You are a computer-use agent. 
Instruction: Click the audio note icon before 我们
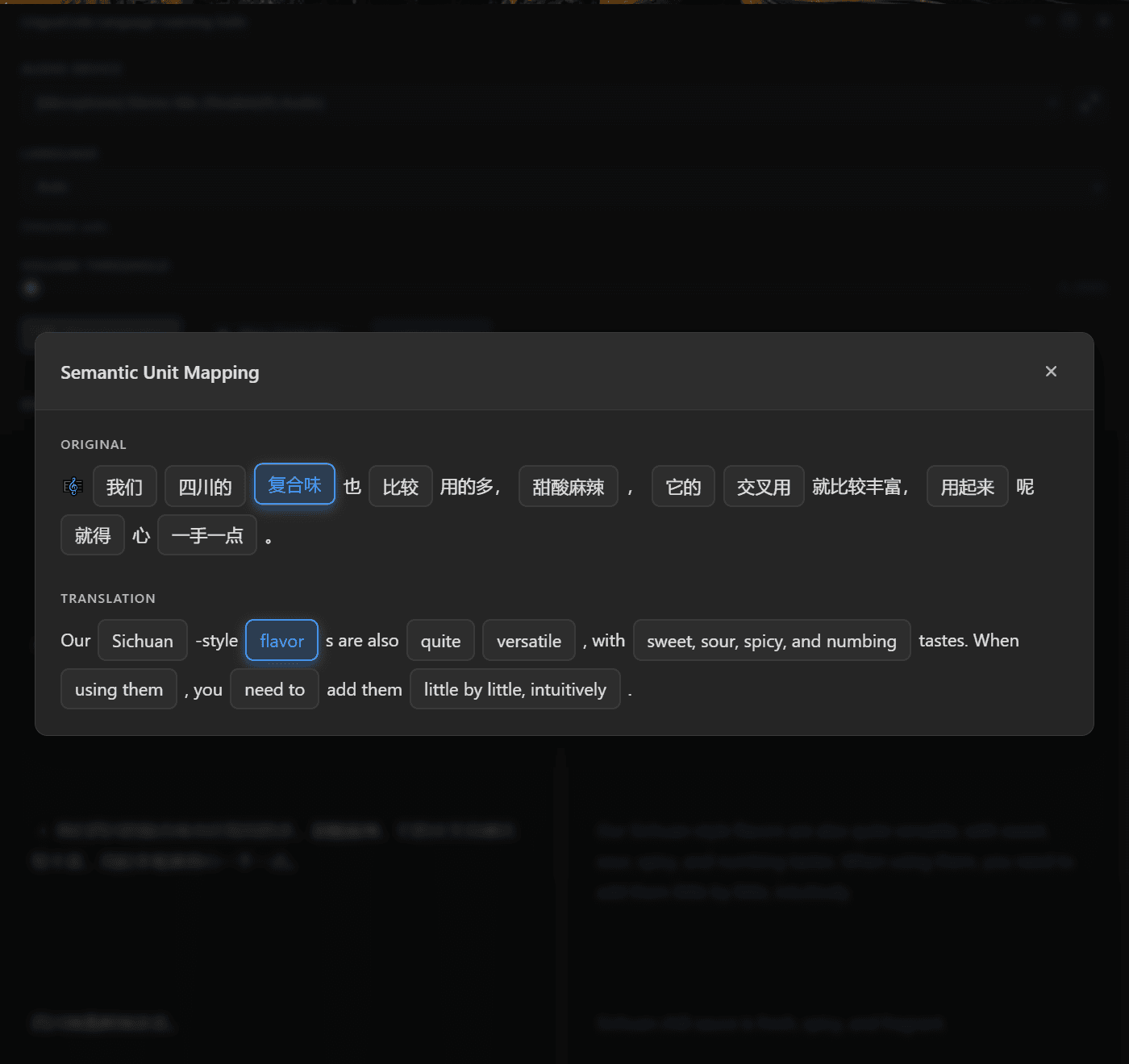pyautogui.click(x=73, y=486)
